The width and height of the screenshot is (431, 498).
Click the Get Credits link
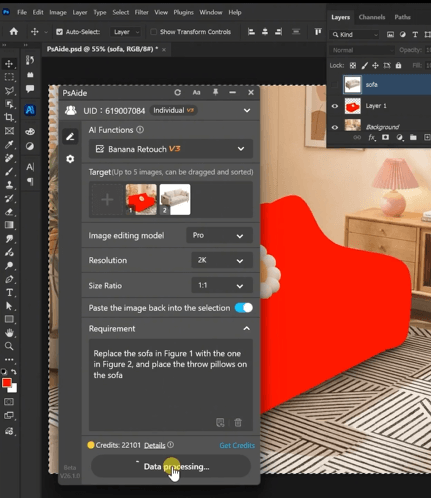pos(237,445)
